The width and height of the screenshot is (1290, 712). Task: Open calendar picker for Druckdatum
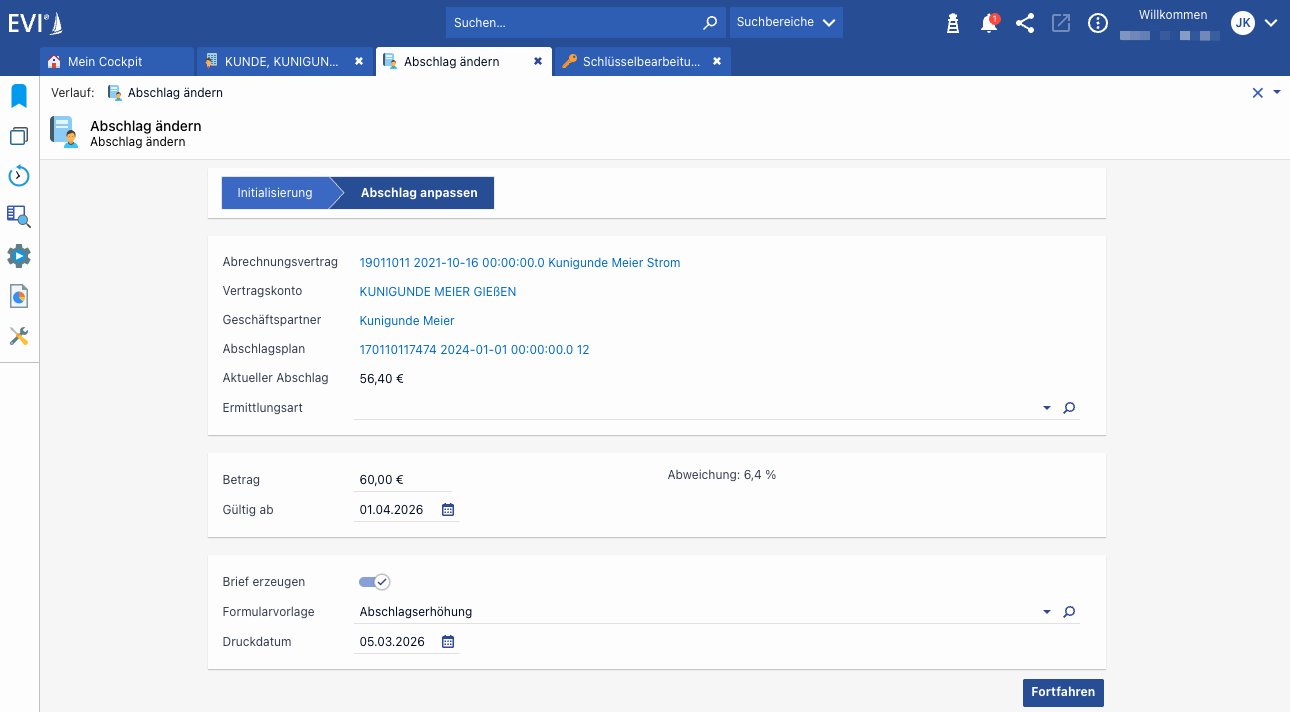pyautogui.click(x=448, y=642)
